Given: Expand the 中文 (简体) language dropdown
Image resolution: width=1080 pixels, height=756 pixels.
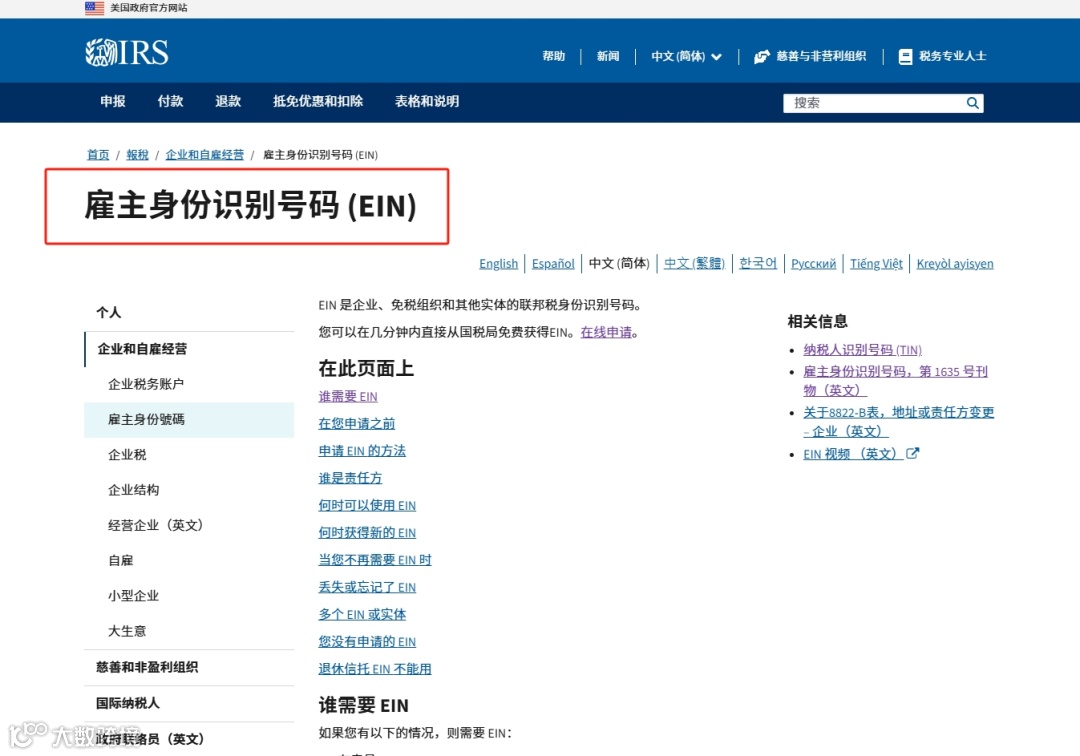Looking at the screenshot, I should [x=686, y=56].
